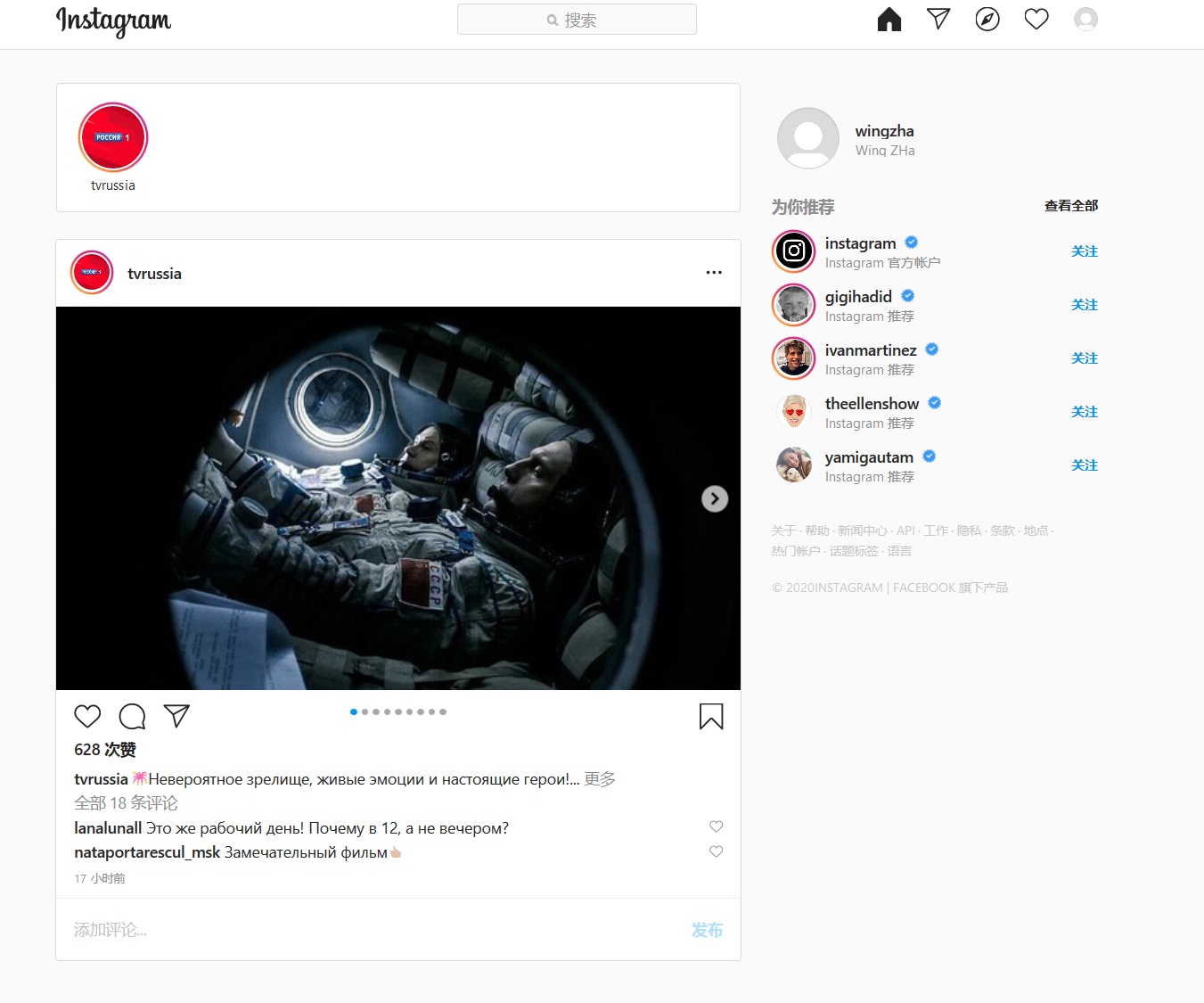Follow ivanmartinez with 关注 button

[1085, 358]
